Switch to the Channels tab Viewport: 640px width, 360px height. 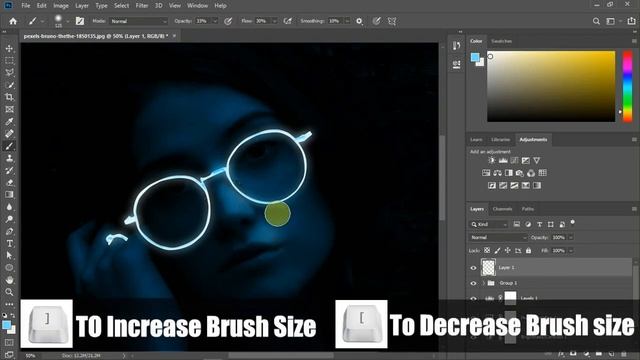pos(502,209)
